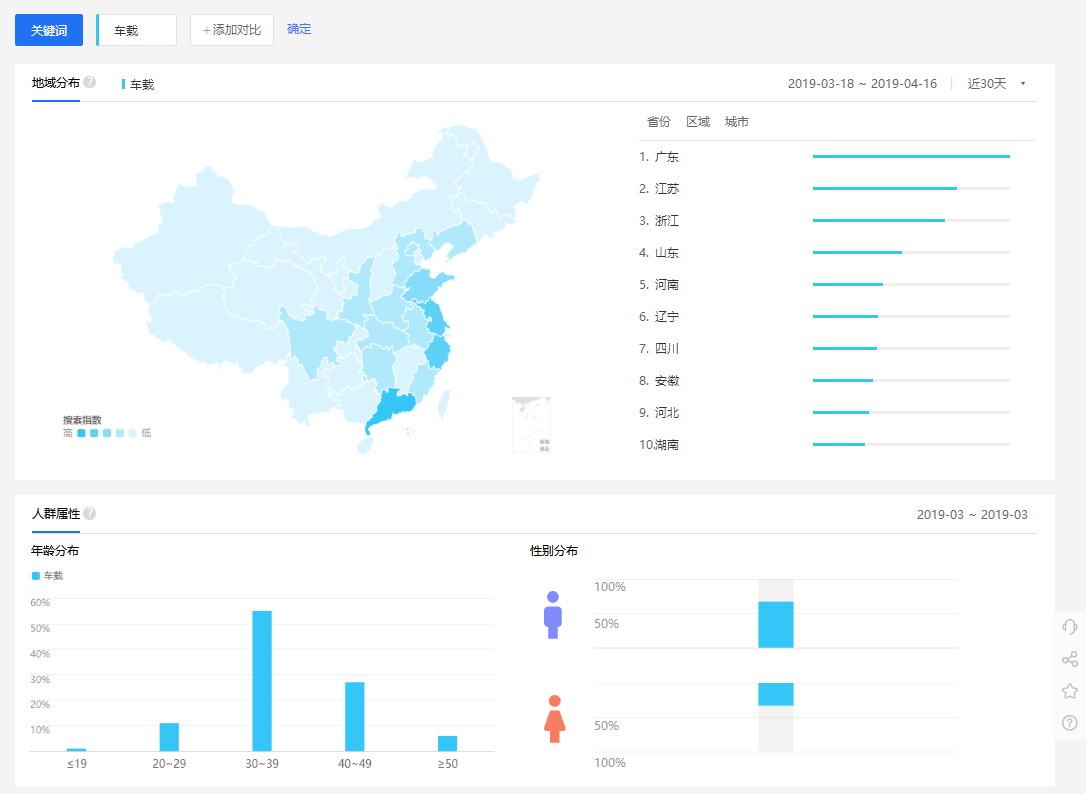Click the +添加对比 button

point(232,30)
